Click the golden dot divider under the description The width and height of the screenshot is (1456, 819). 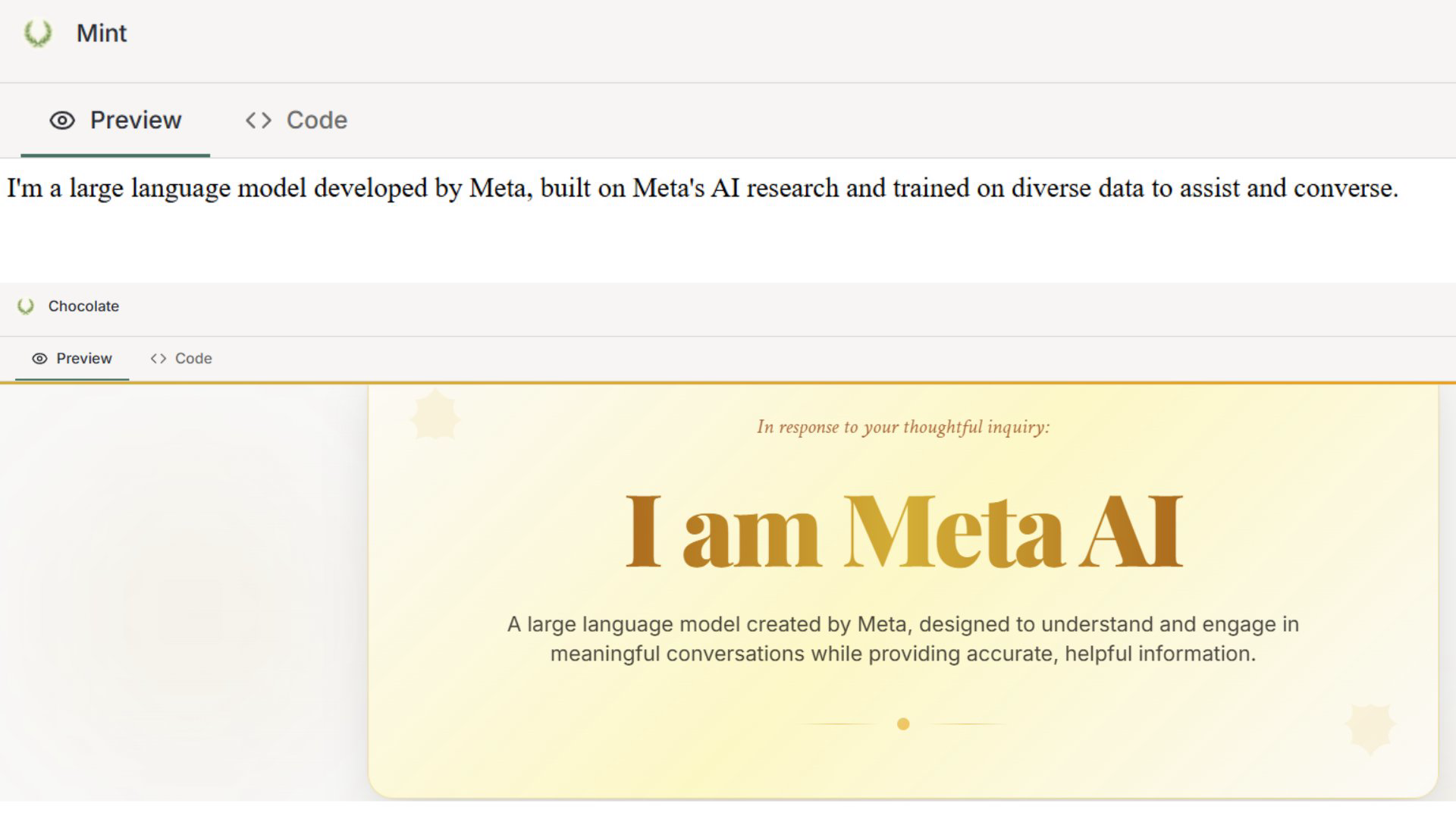point(902,724)
